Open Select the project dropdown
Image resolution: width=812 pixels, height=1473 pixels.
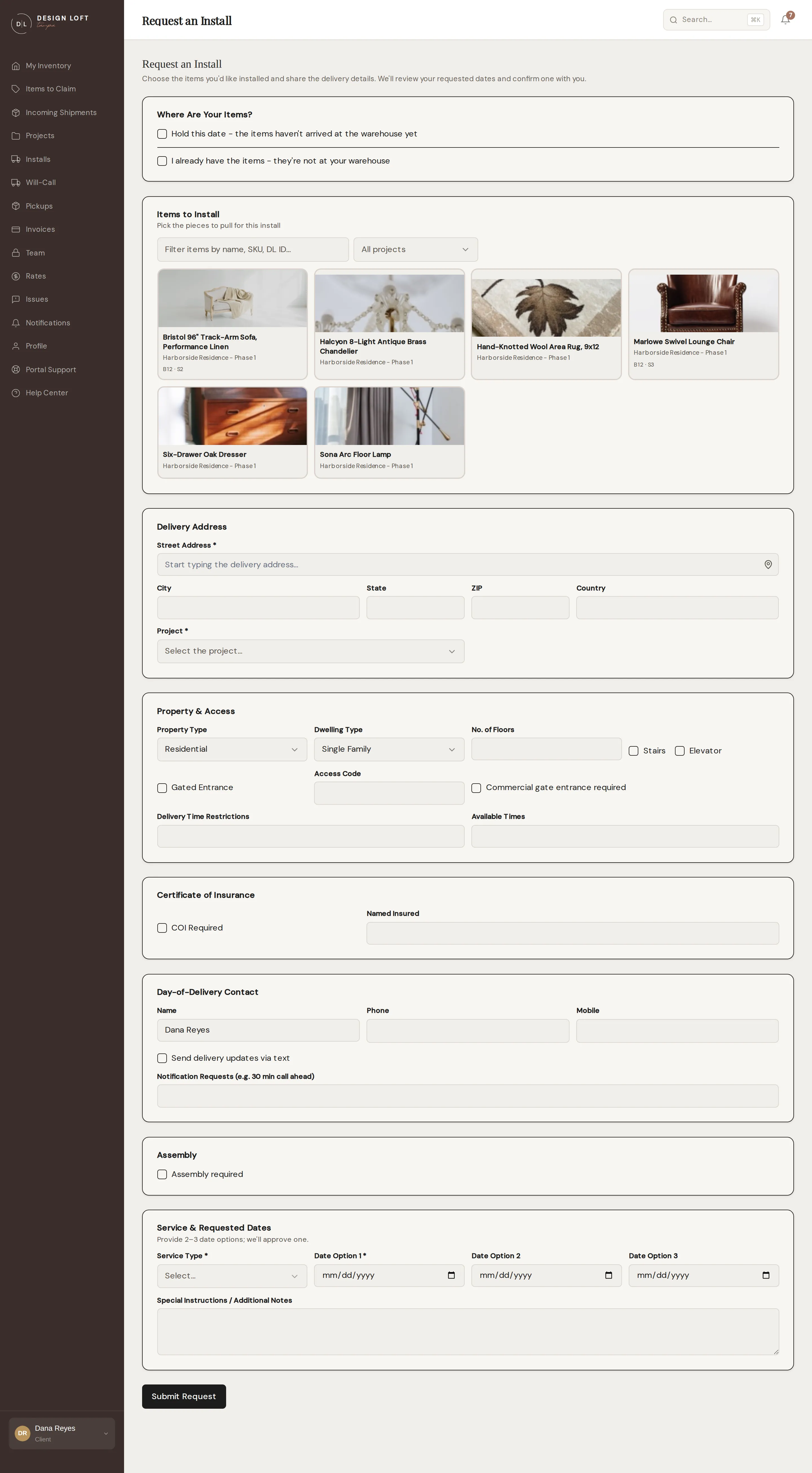coord(310,651)
